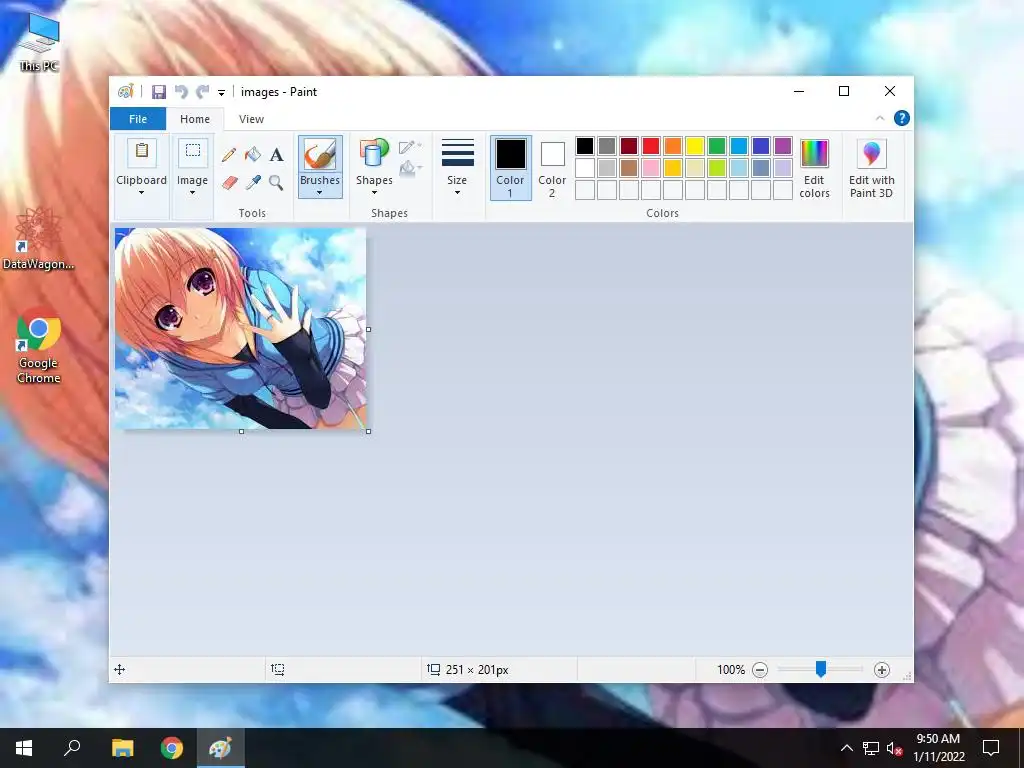Click the canvas bottom-right resize handle
Viewport: 1024px width, 768px height.
click(369, 432)
